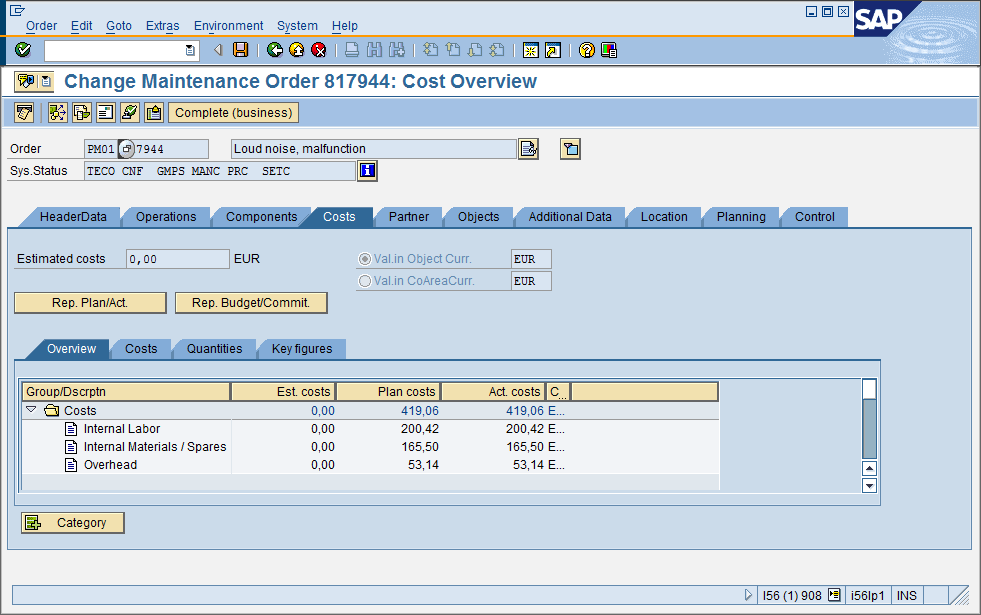This screenshot has width=981, height=615.
Task: Switch to the Planning tab
Action: pyautogui.click(x=741, y=216)
